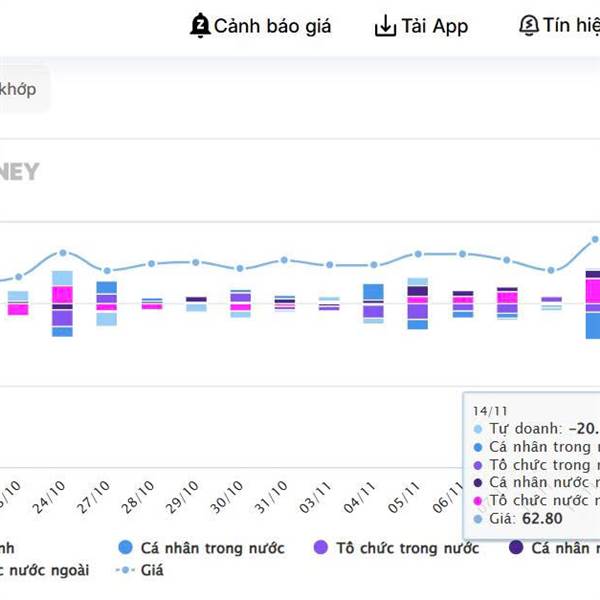The height and width of the screenshot is (600, 600).
Task: Open the 'Cảnh báo giá' menu item
Action: [272, 26]
